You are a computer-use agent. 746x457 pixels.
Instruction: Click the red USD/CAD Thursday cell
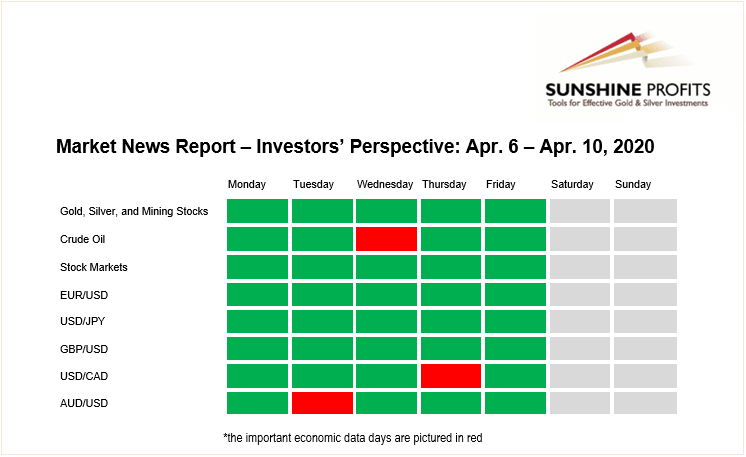pyautogui.click(x=451, y=375)
